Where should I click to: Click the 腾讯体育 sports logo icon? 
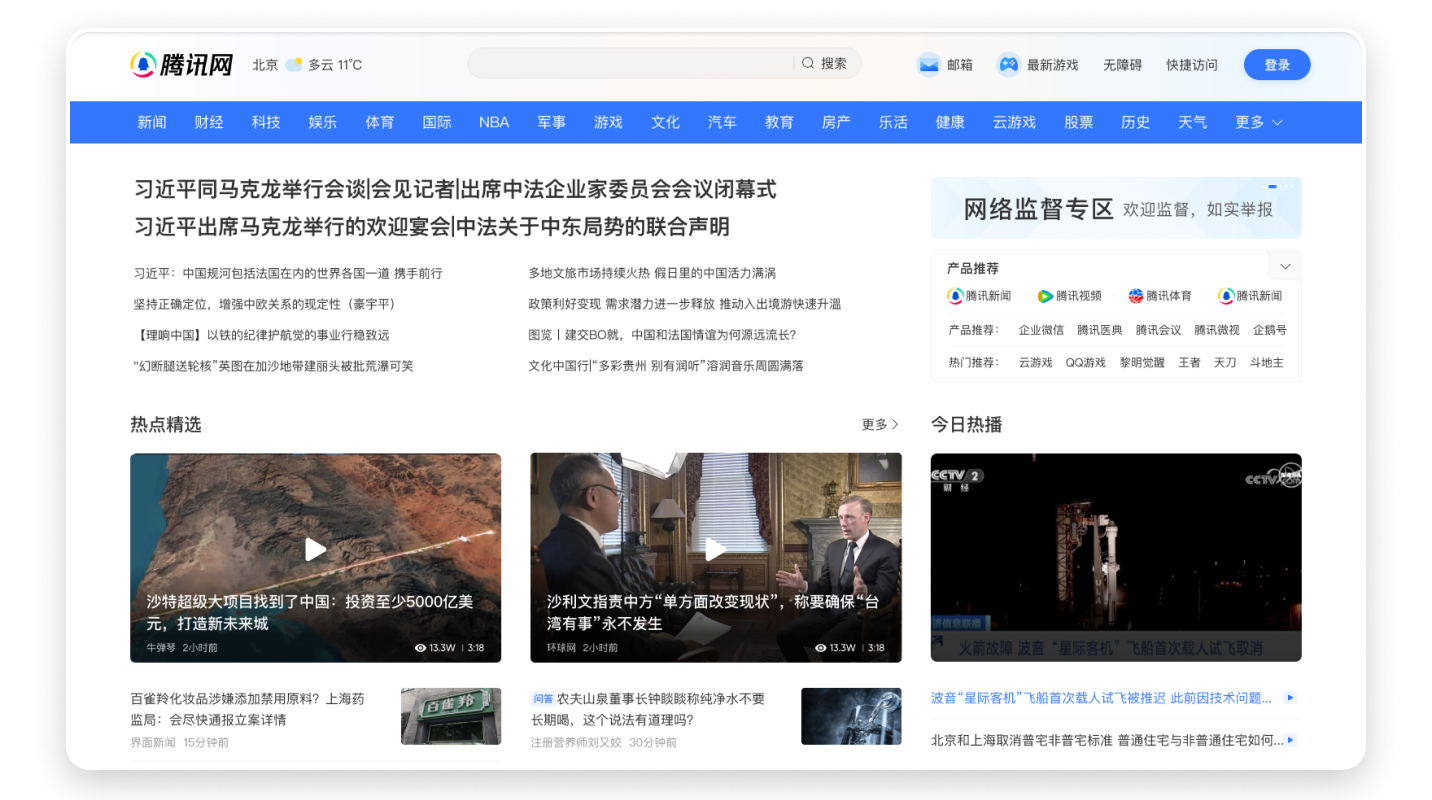click(1136, 296)
